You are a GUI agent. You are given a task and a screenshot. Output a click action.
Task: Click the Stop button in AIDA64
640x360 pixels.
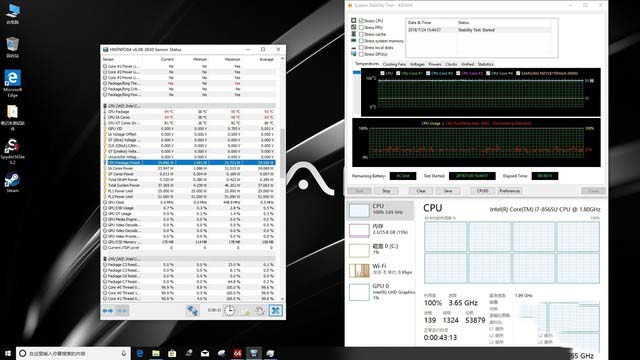[386, 191]
